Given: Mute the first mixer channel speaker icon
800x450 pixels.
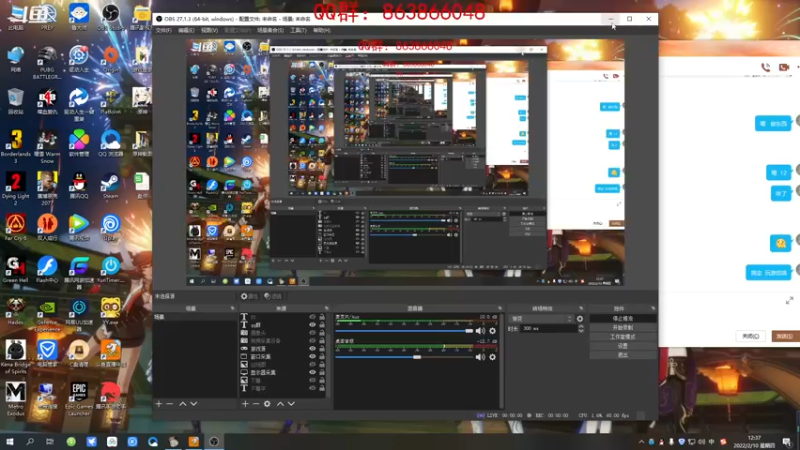Looking at the screenshot, I should [x=480, y=331].
